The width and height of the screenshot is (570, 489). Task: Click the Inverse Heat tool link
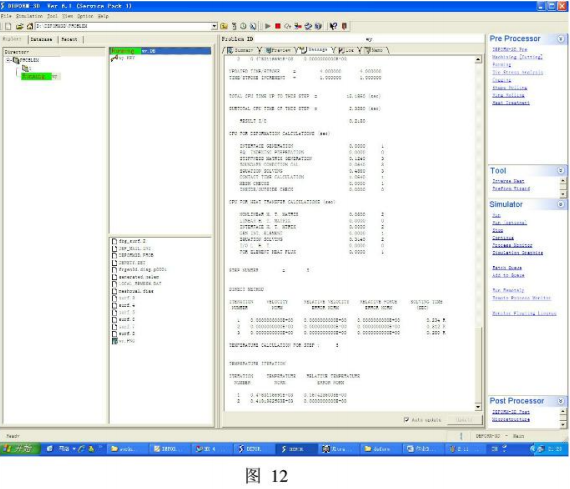[x=508, y=181]
